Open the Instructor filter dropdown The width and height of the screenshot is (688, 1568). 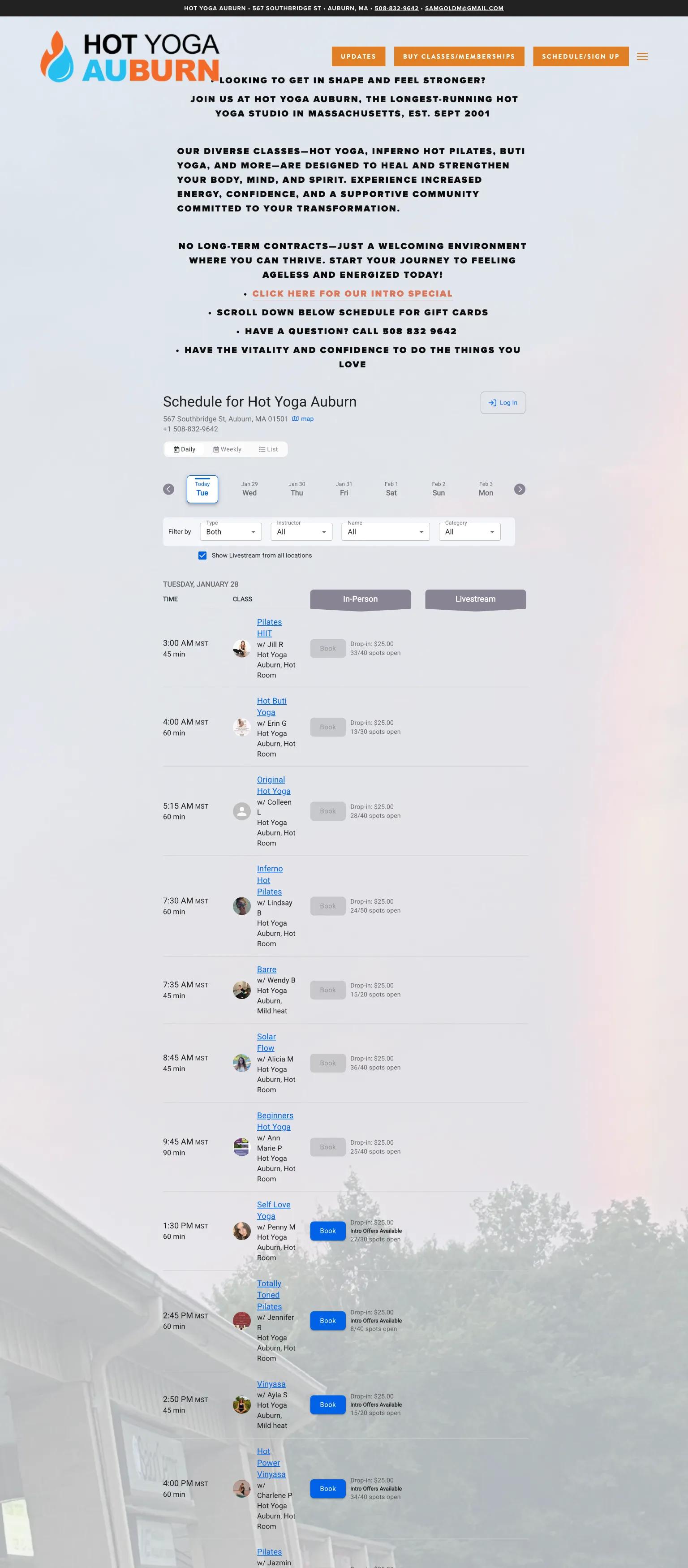pyautogui.click(x=301, y=532)
